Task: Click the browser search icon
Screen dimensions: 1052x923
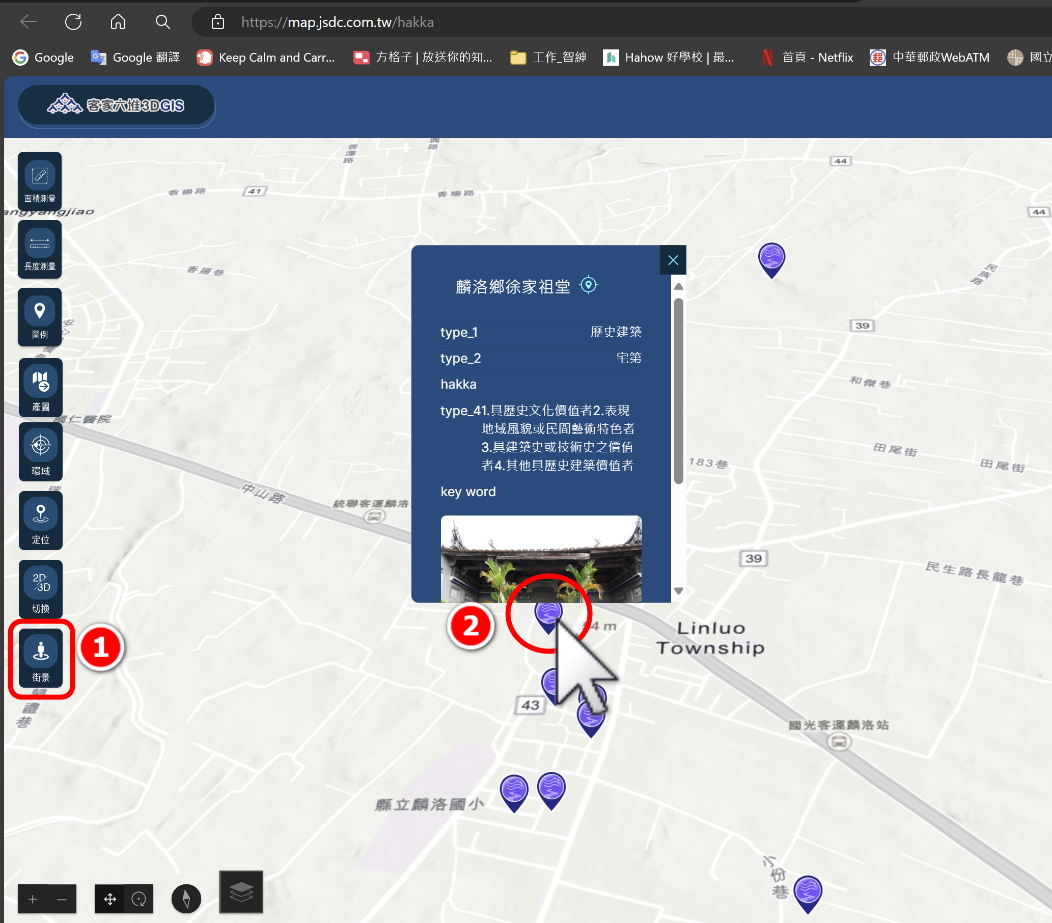Action: 162,22
